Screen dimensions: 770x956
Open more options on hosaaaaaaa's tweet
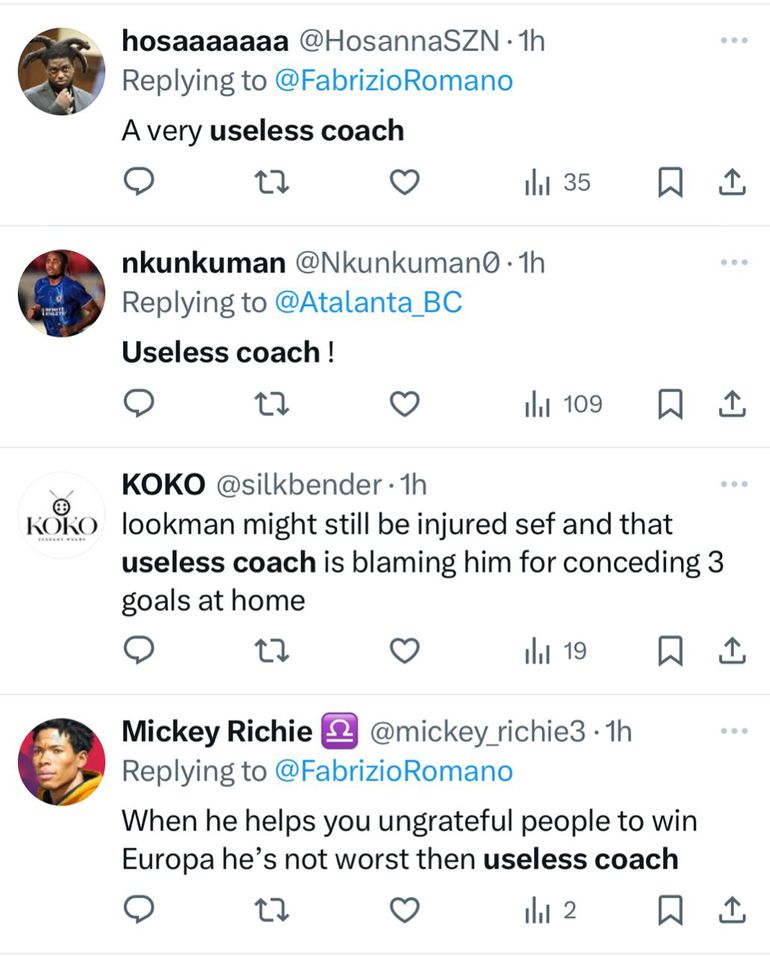pyautogui.click(x=733, y=41)
